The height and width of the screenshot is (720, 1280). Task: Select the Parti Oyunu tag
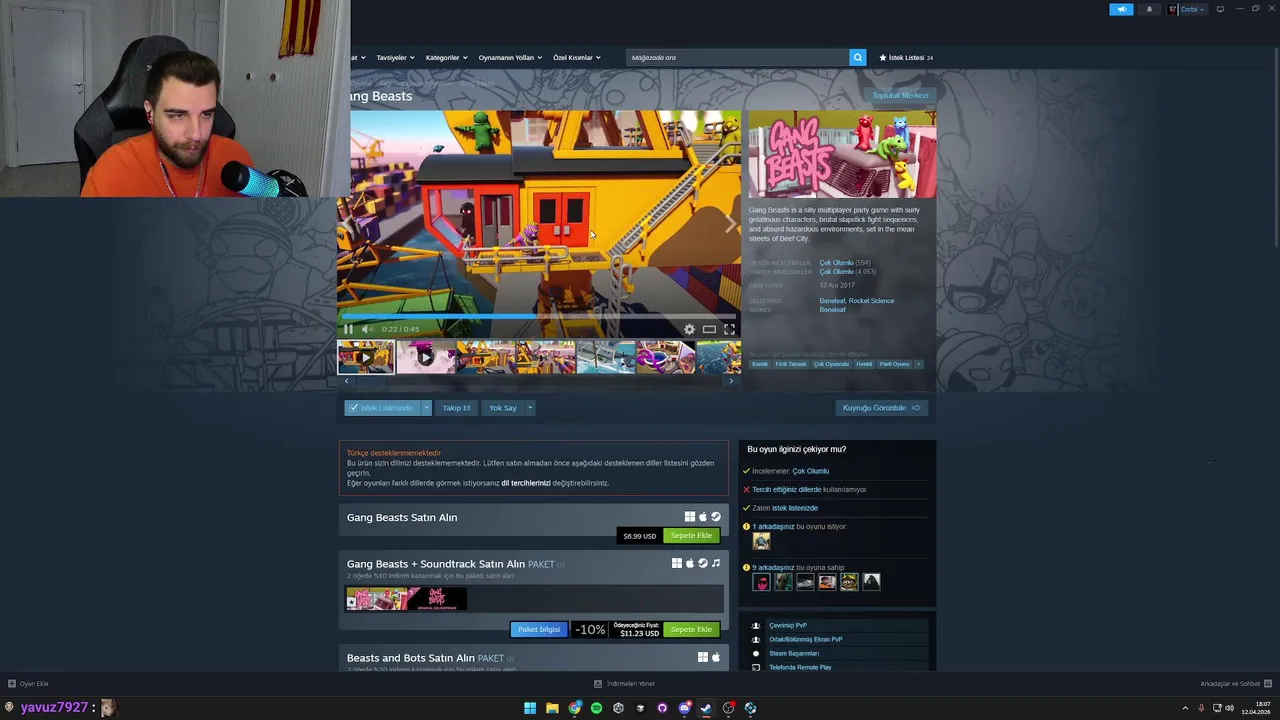[x=894, y=364]
